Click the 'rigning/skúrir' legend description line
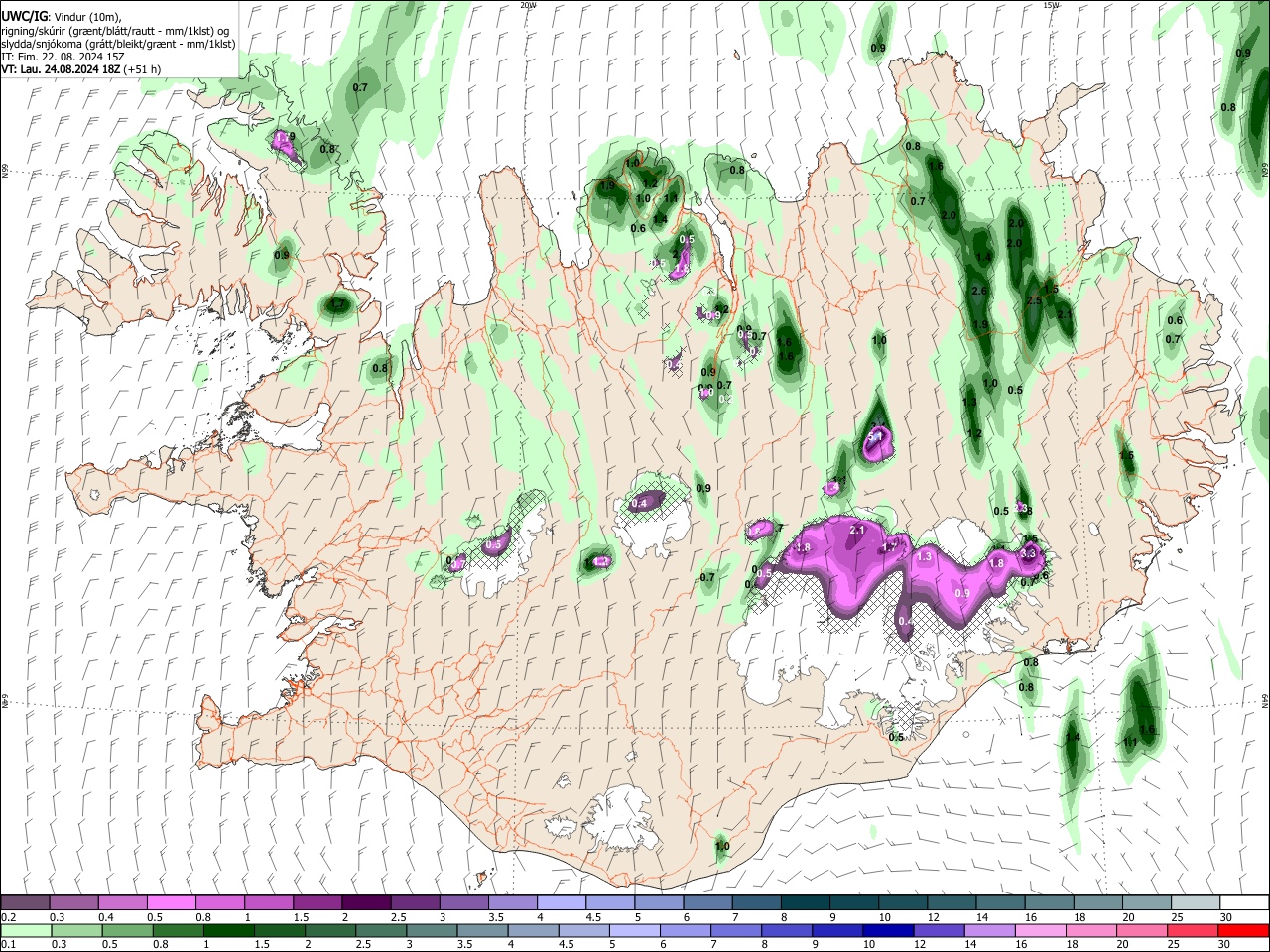 coord(115,31)
